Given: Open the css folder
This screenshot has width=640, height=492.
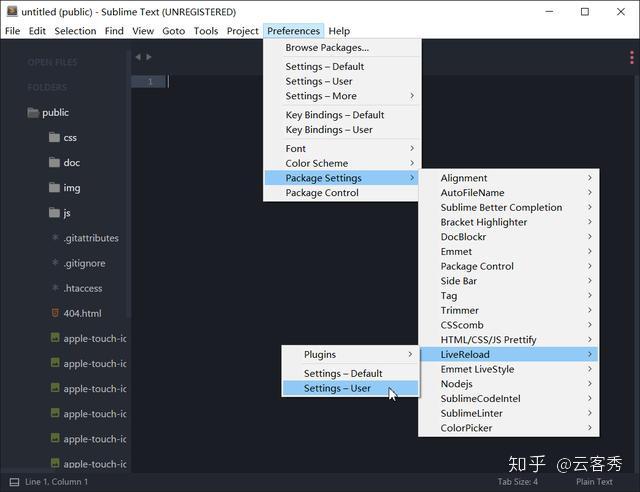Looking at the screenshot, I should [x=62, y=138].
